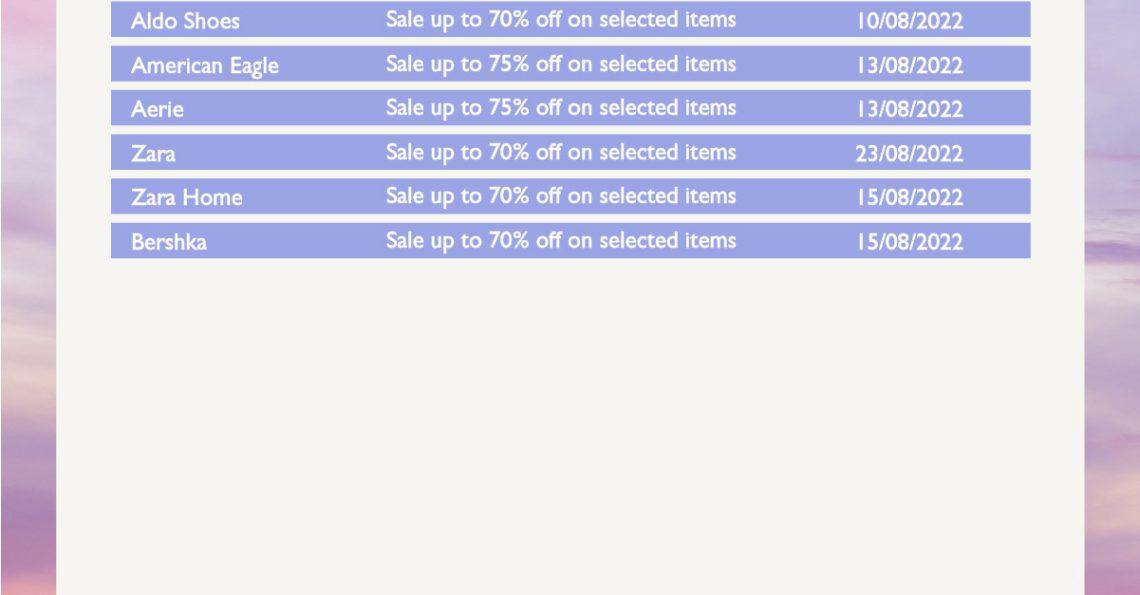Click the date in the Aerie row

click(x=909, y=109)
